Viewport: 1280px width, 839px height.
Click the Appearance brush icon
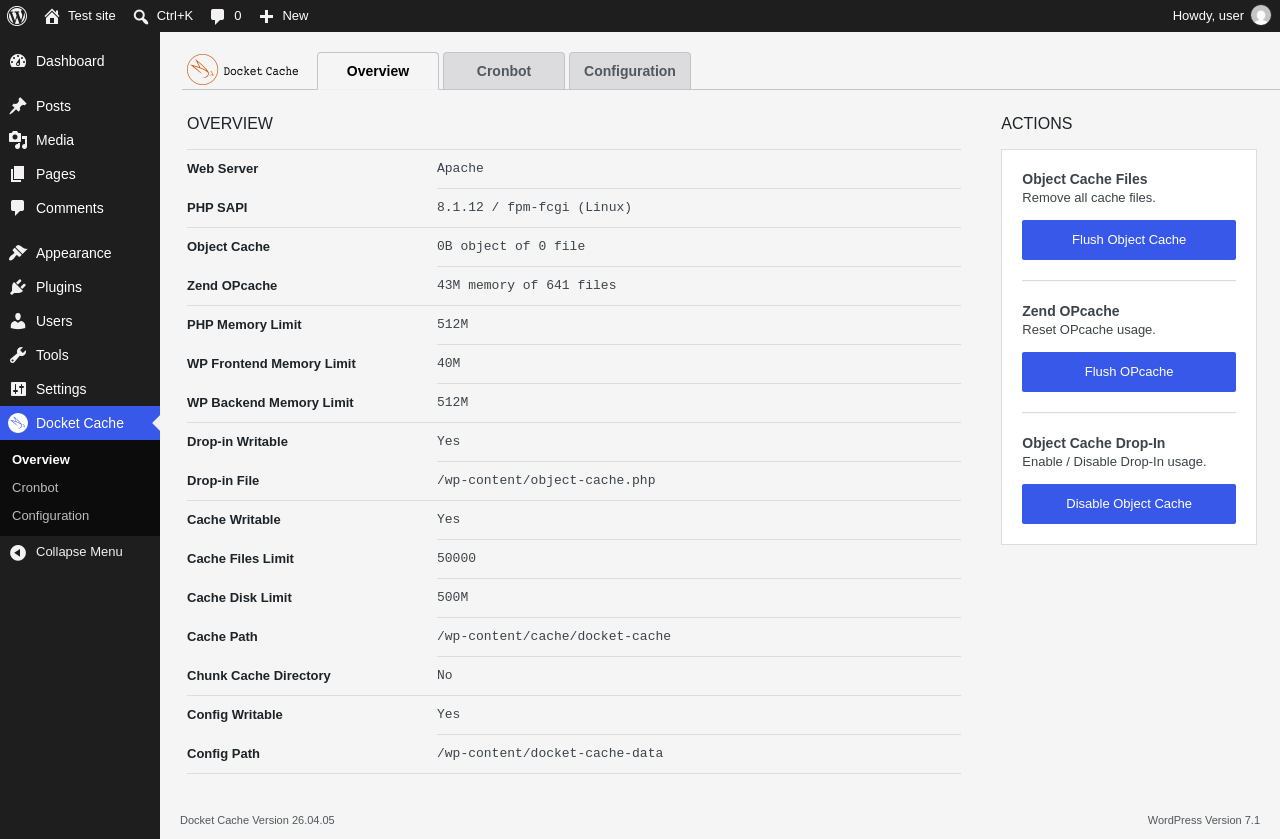[18, 253]
